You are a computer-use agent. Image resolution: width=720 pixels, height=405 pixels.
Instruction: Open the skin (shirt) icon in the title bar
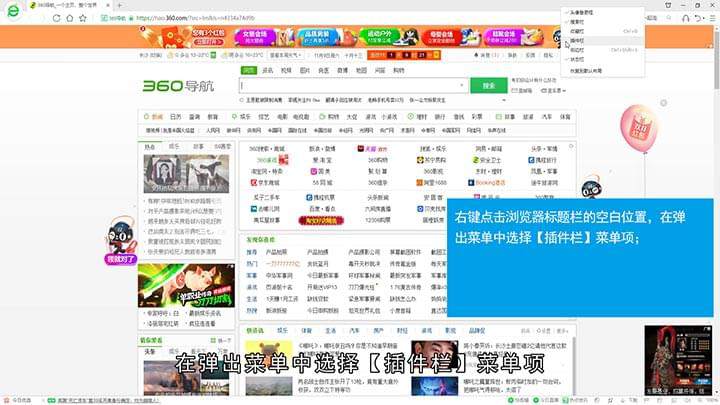668,6
